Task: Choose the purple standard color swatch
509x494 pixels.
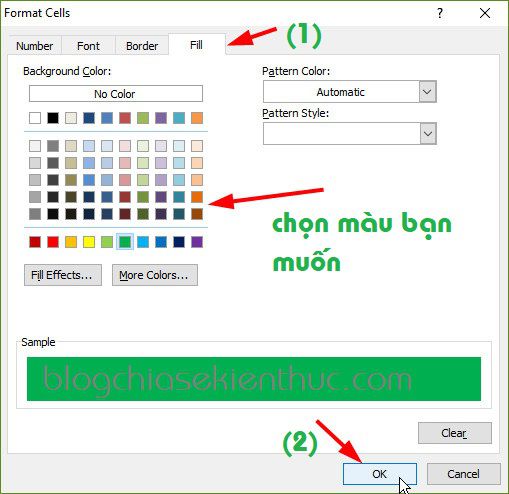Action: pos(197,242)
